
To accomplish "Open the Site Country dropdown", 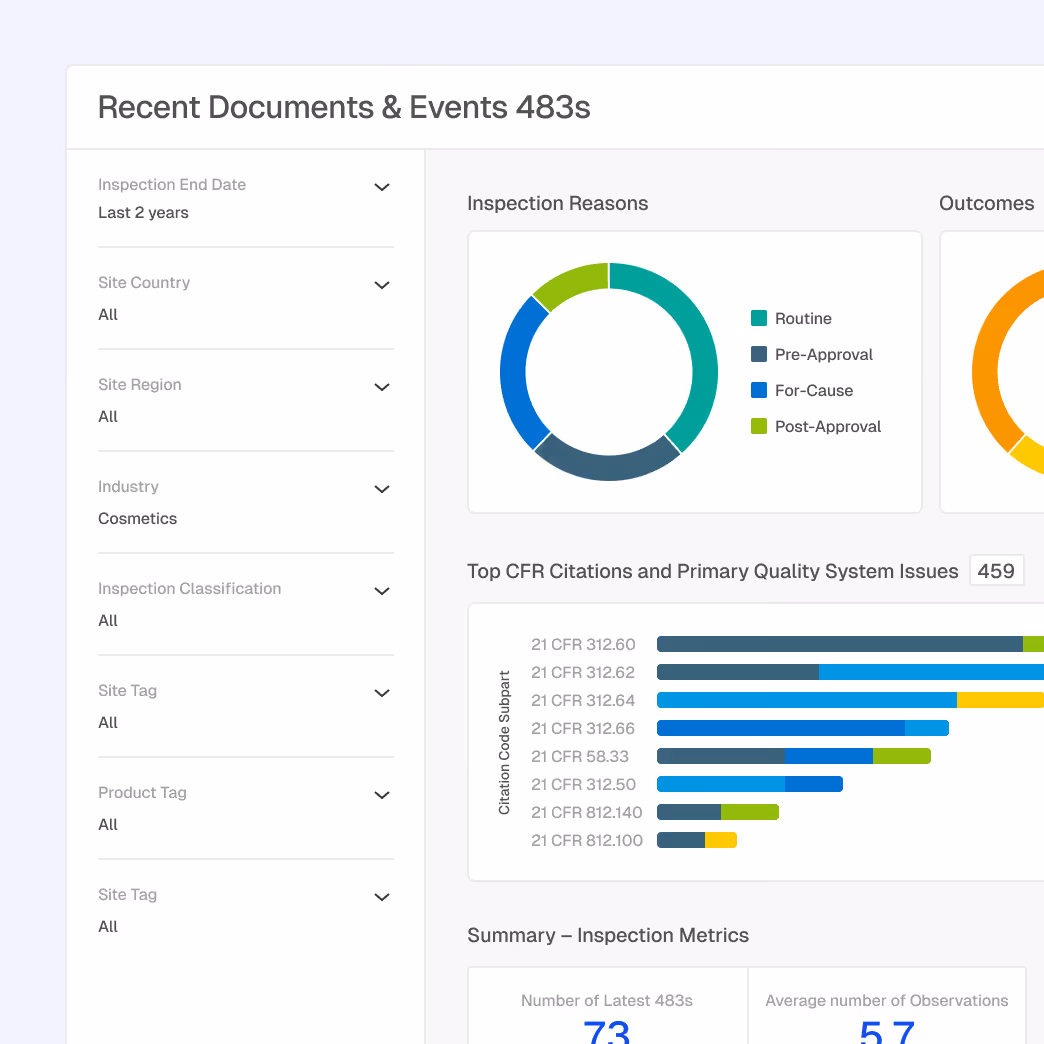I will point(381,285).
